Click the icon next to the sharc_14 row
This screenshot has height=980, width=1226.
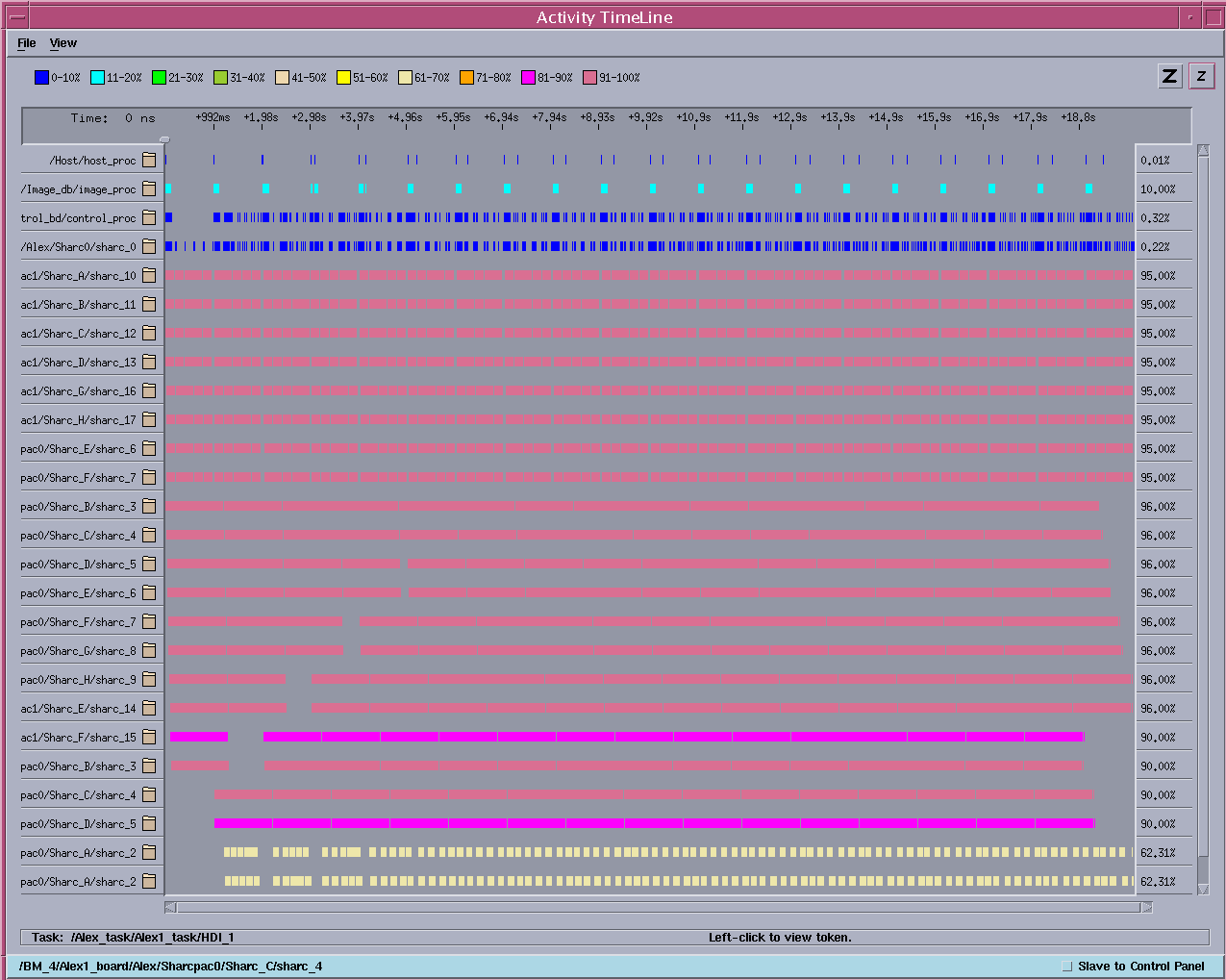pos(149,709)
